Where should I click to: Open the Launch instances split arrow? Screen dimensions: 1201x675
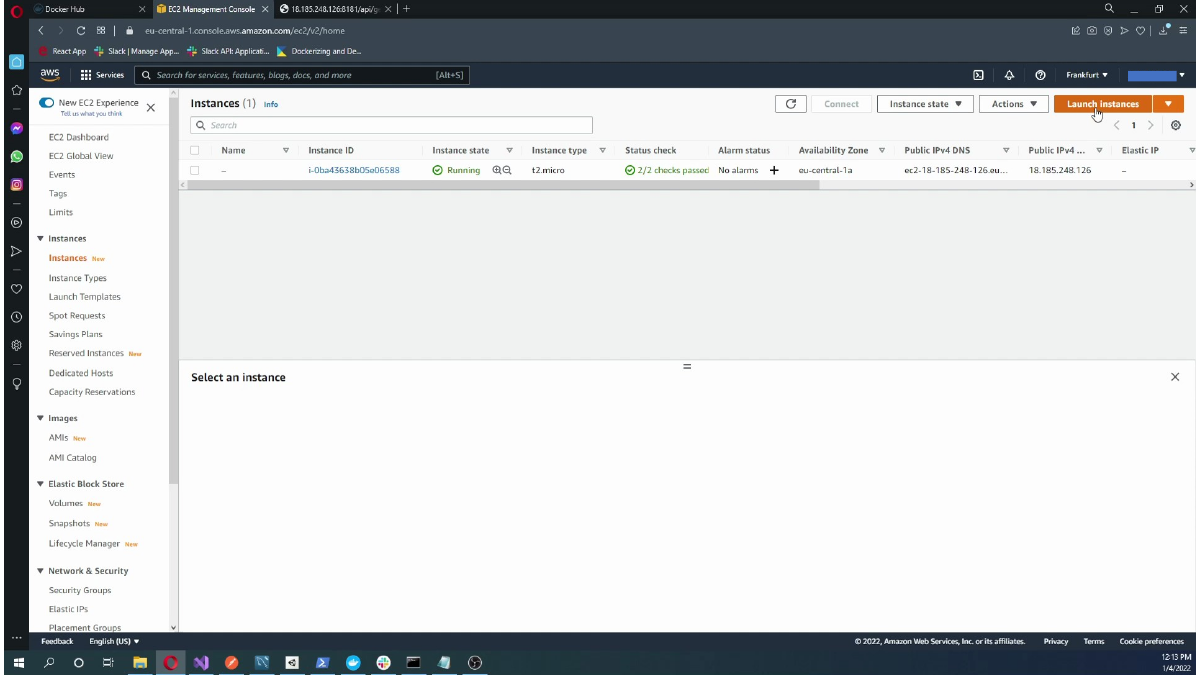pos(1168,104)
